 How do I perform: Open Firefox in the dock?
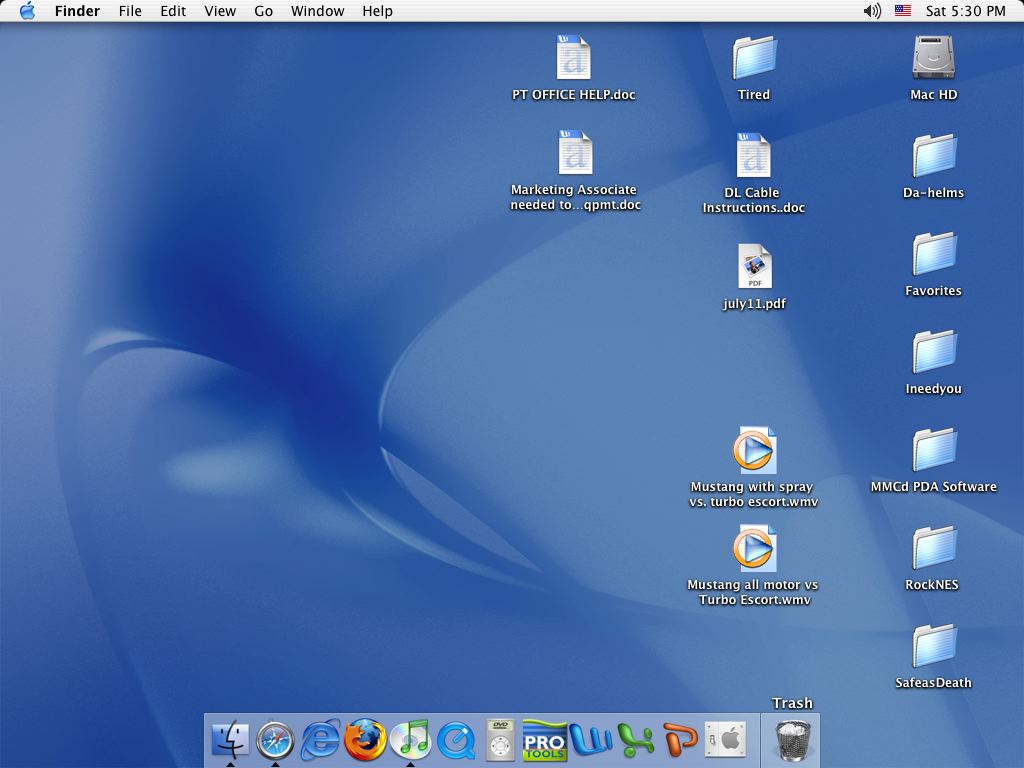(x=365, y=740)
